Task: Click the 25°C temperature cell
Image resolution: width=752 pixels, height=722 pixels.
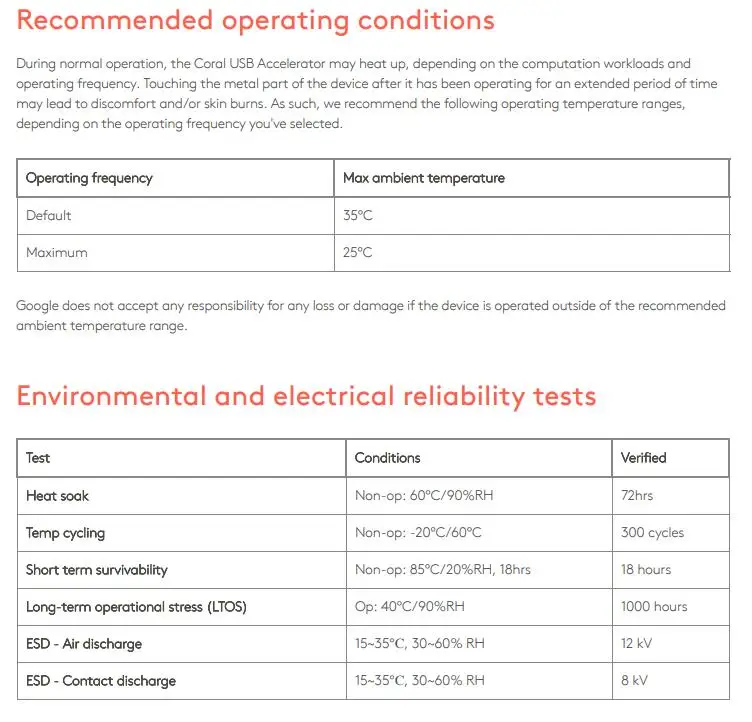Action: [358, 252]
